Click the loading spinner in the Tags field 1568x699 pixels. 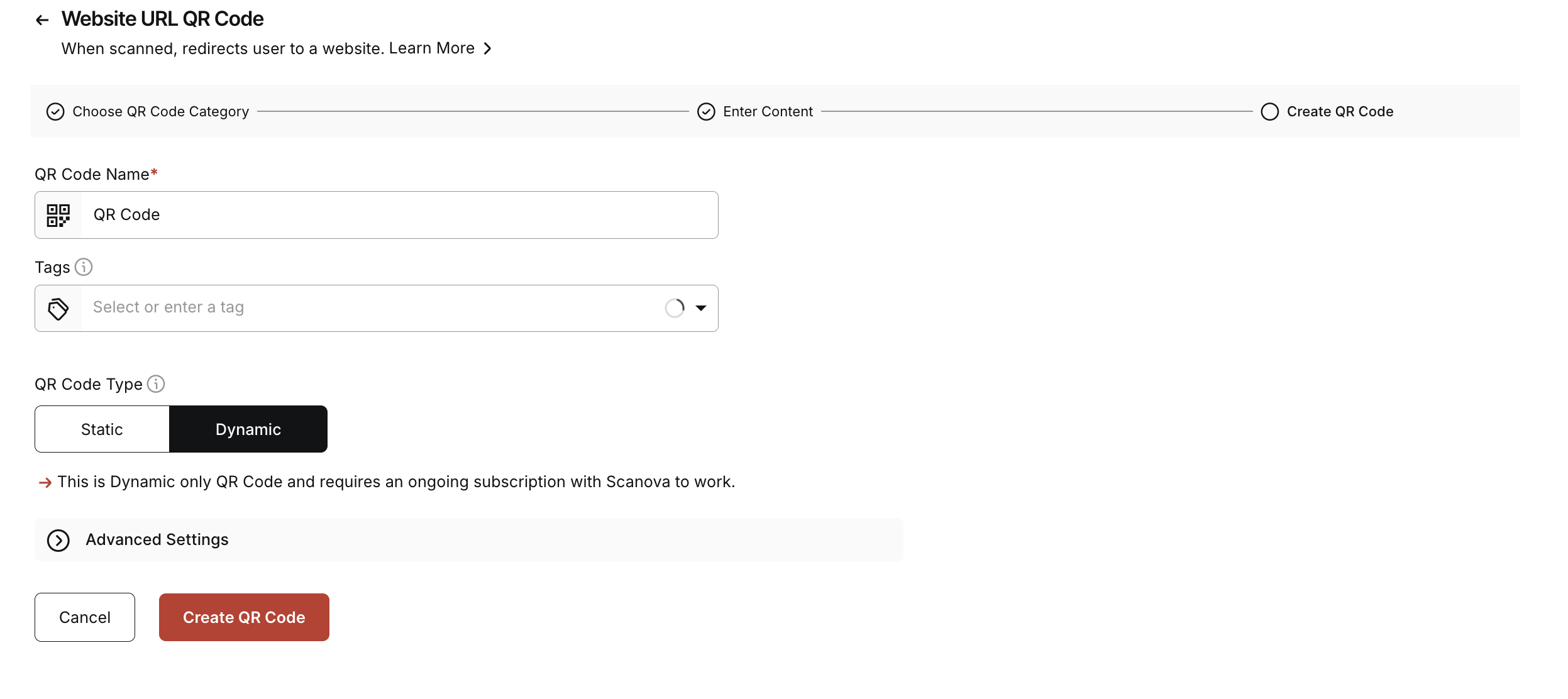[675, 308]
